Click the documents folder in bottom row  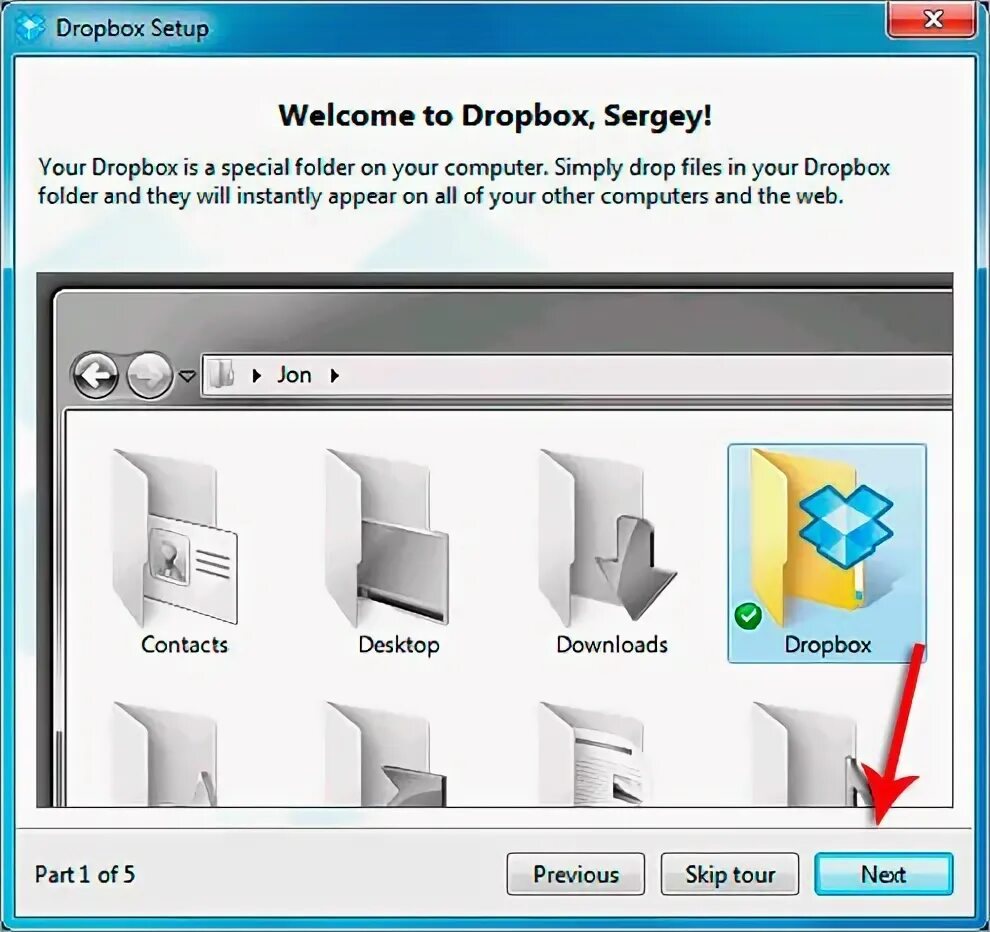point(592,754)
